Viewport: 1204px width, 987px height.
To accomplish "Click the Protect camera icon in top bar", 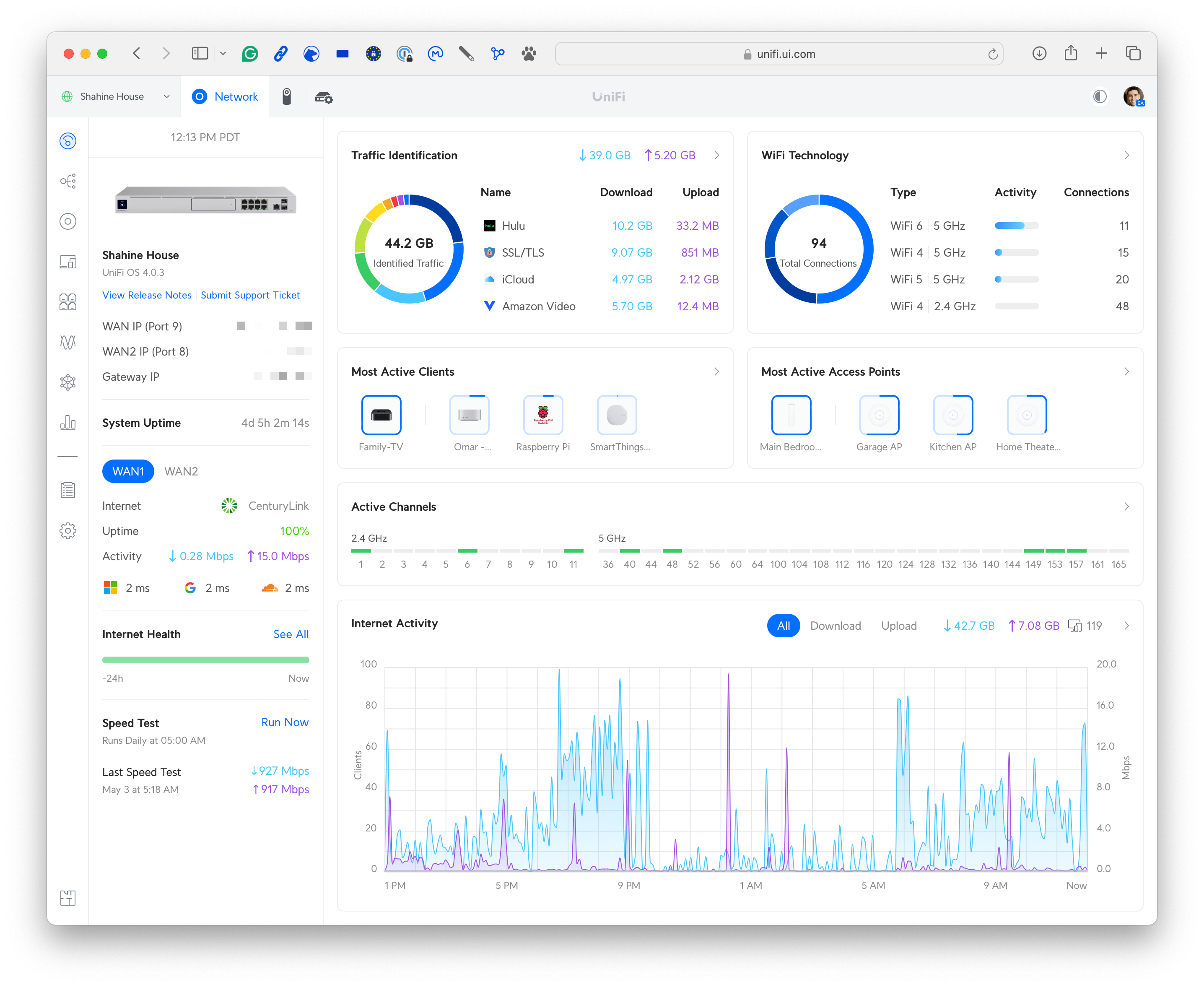I will click(x=286, y=97).
